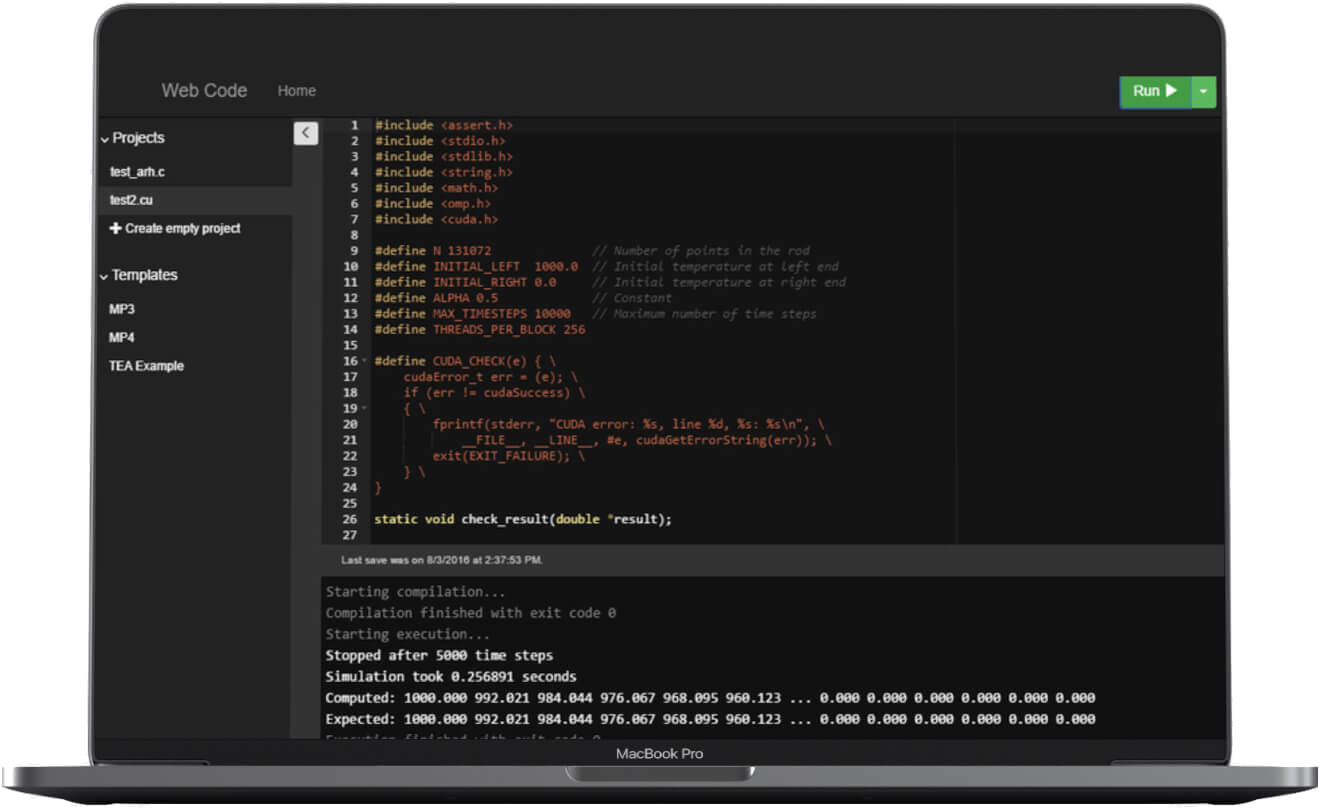
Task: Open the MP3 template
Action: point(122,309)
